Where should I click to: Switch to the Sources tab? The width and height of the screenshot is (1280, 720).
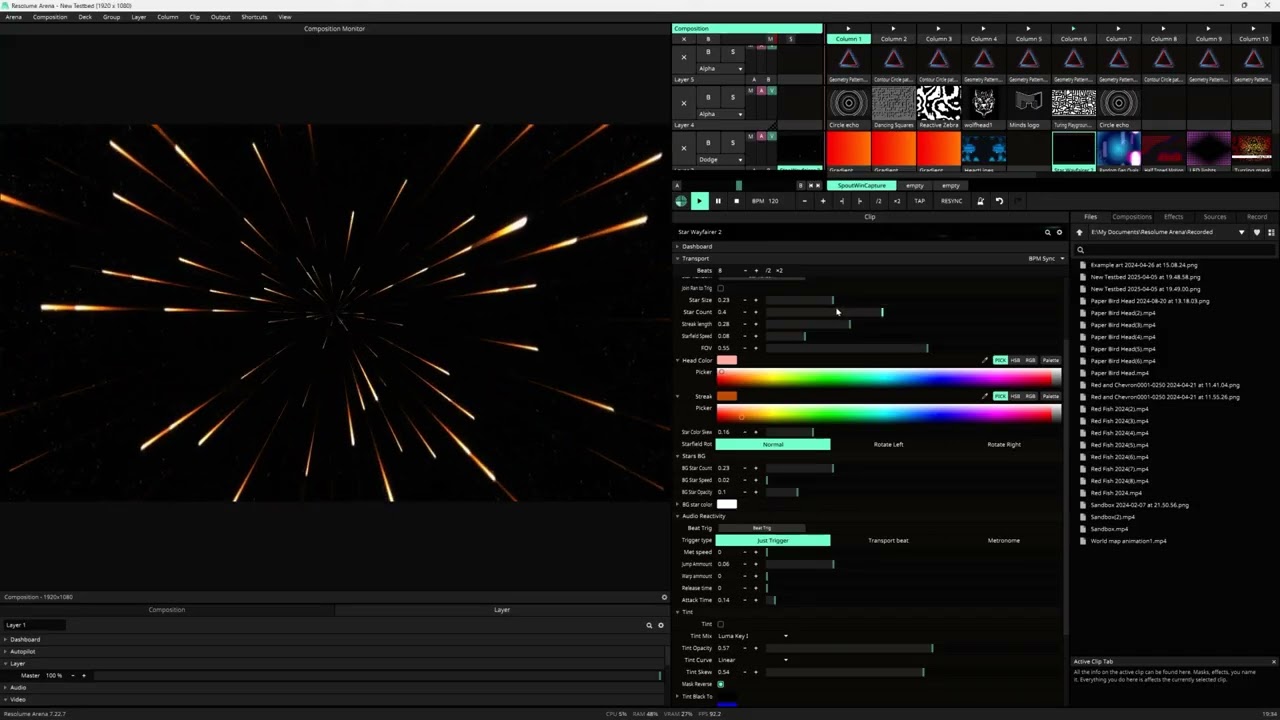[1215, 216]
